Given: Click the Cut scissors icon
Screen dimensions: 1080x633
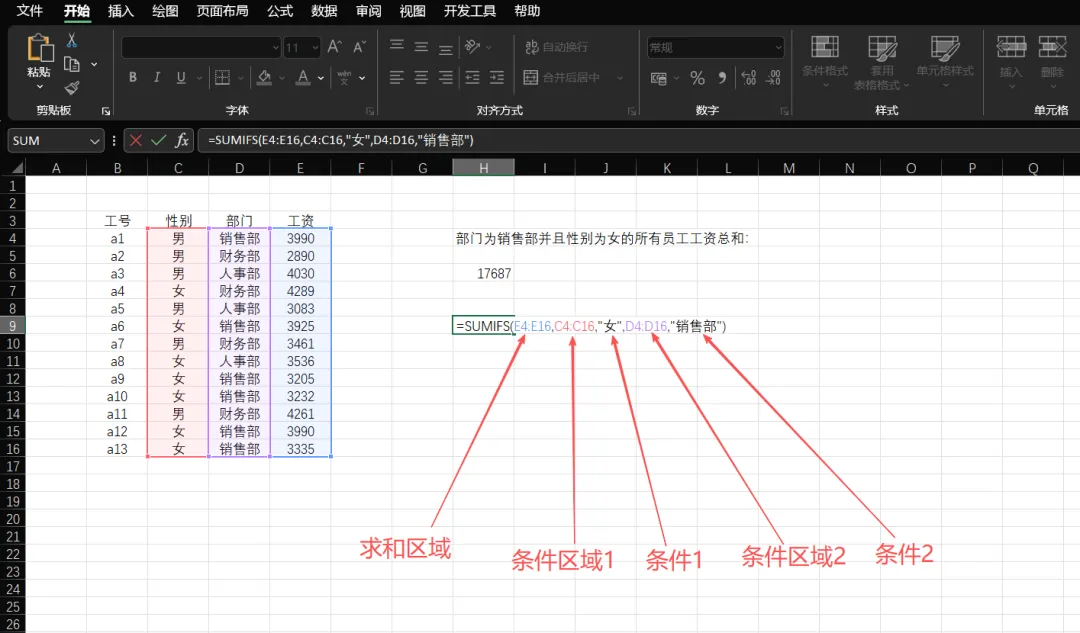Looking at the screenshot, I should (72, 41).
